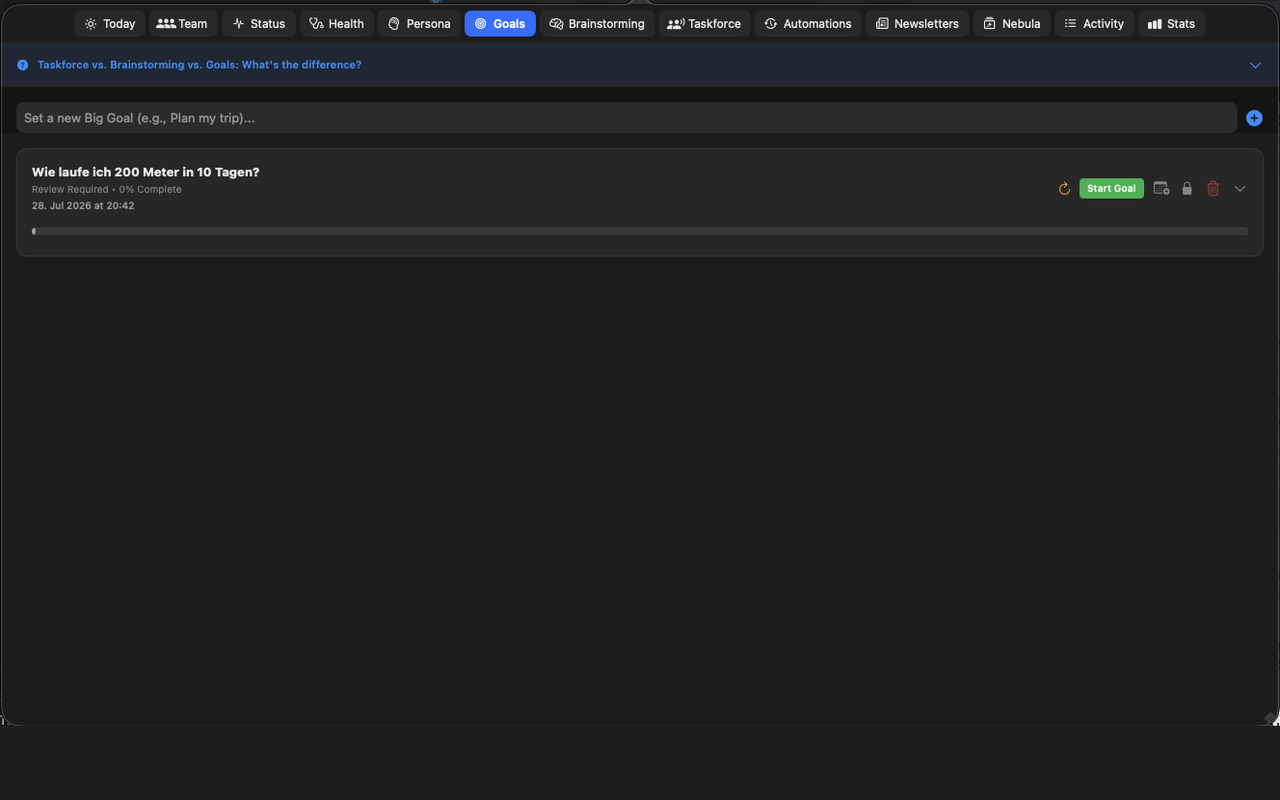Click the green Start Goal button
The width and height of the screenshot is (1280, 800).
pyautogui.click(x=1111, y=189)
